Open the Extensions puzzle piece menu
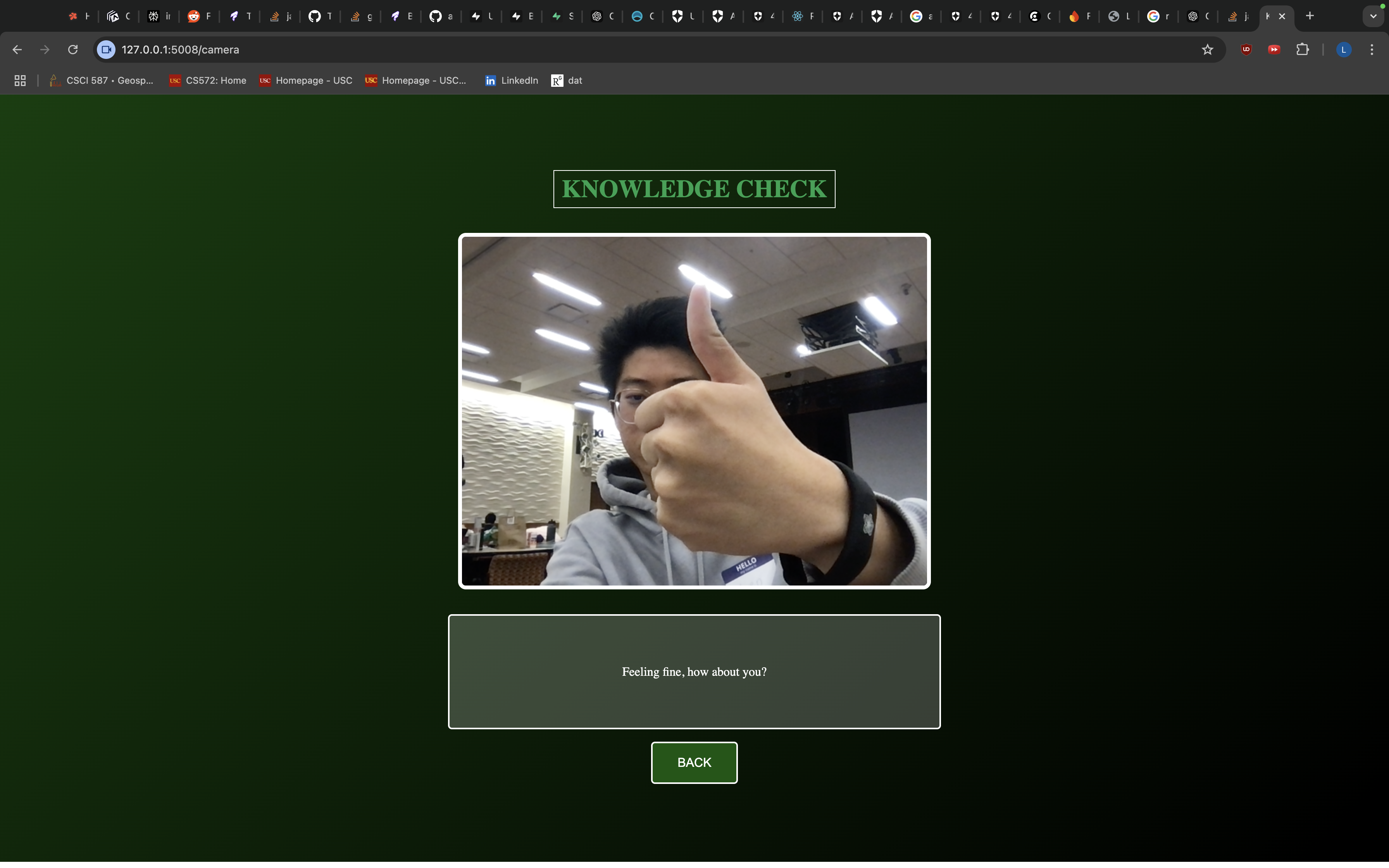This screenshot has height=868, width=1389. [1302, 50]
